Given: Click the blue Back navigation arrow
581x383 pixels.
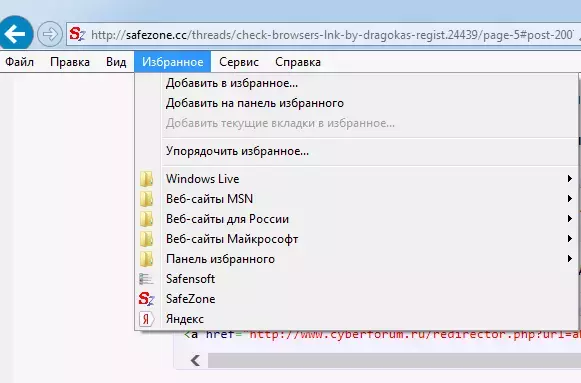Looking at the screenshot, I should click(x=15, y=34).
